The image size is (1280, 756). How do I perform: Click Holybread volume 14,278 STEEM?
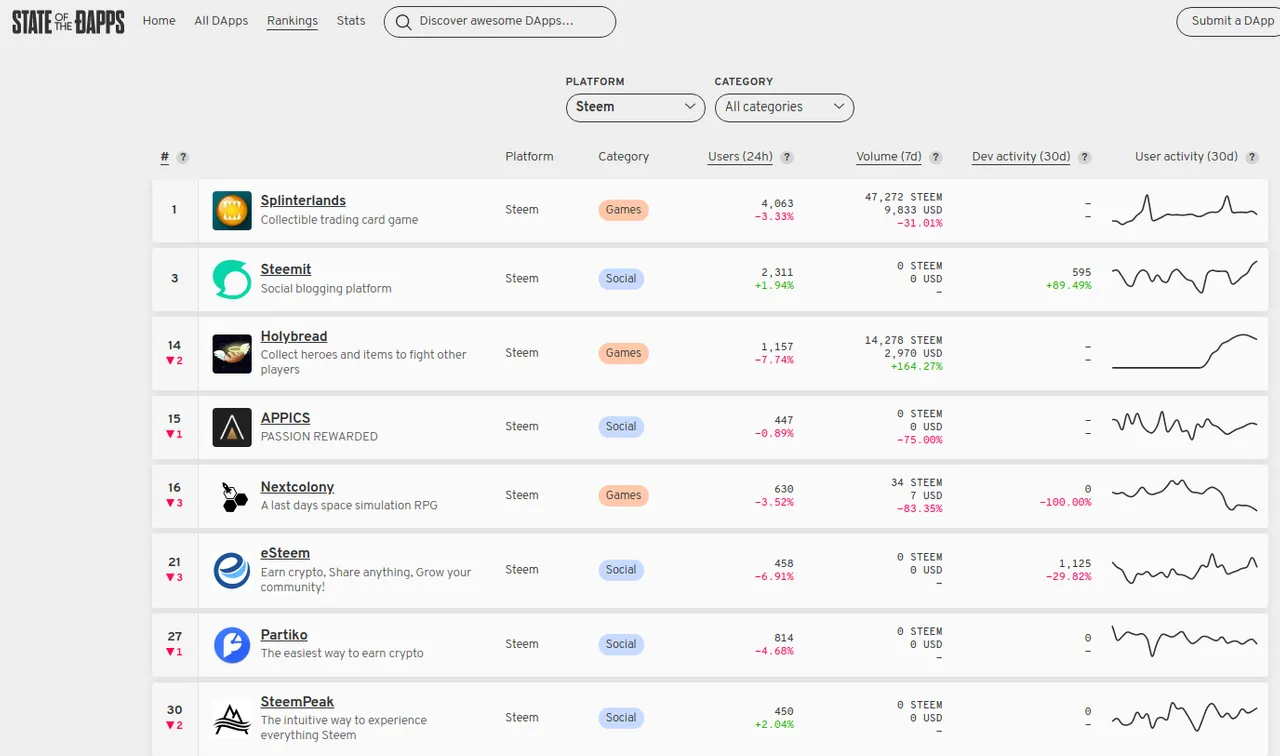pos(903,340)
